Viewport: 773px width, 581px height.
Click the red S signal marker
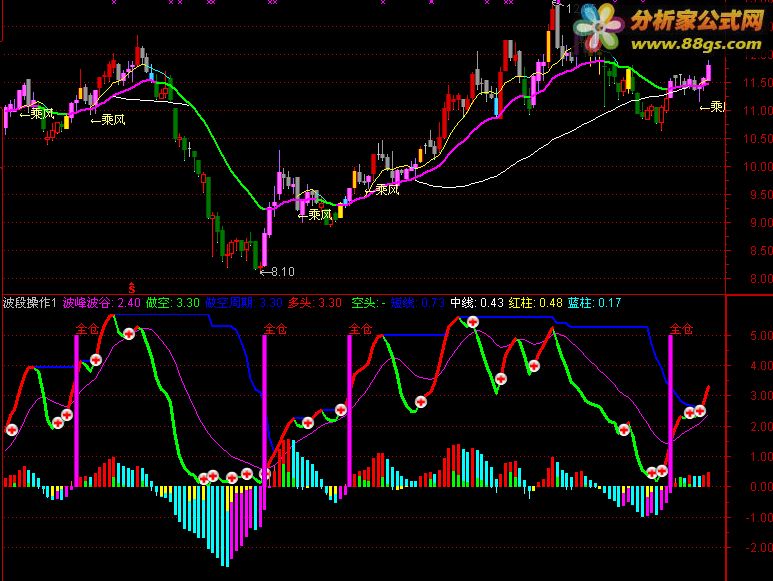coord(132,288)
